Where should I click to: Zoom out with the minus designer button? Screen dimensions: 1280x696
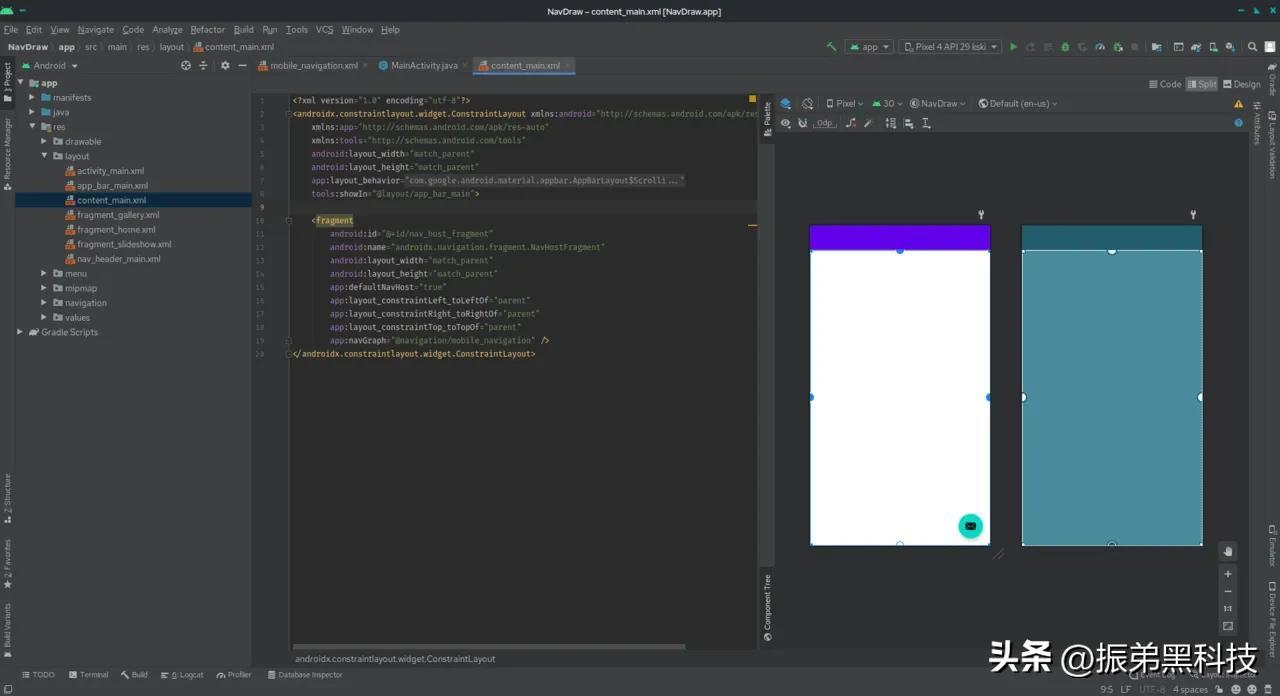tap(1228, 591)
